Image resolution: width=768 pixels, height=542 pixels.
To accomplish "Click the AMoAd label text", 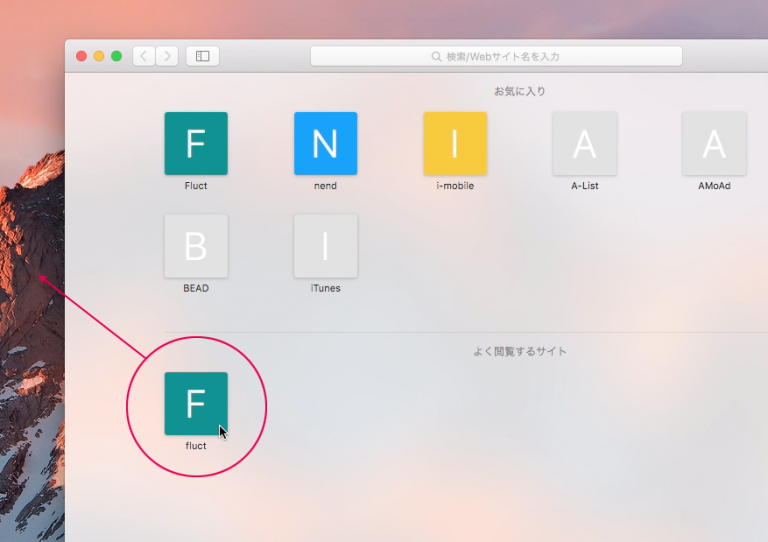I will point(714,186).
